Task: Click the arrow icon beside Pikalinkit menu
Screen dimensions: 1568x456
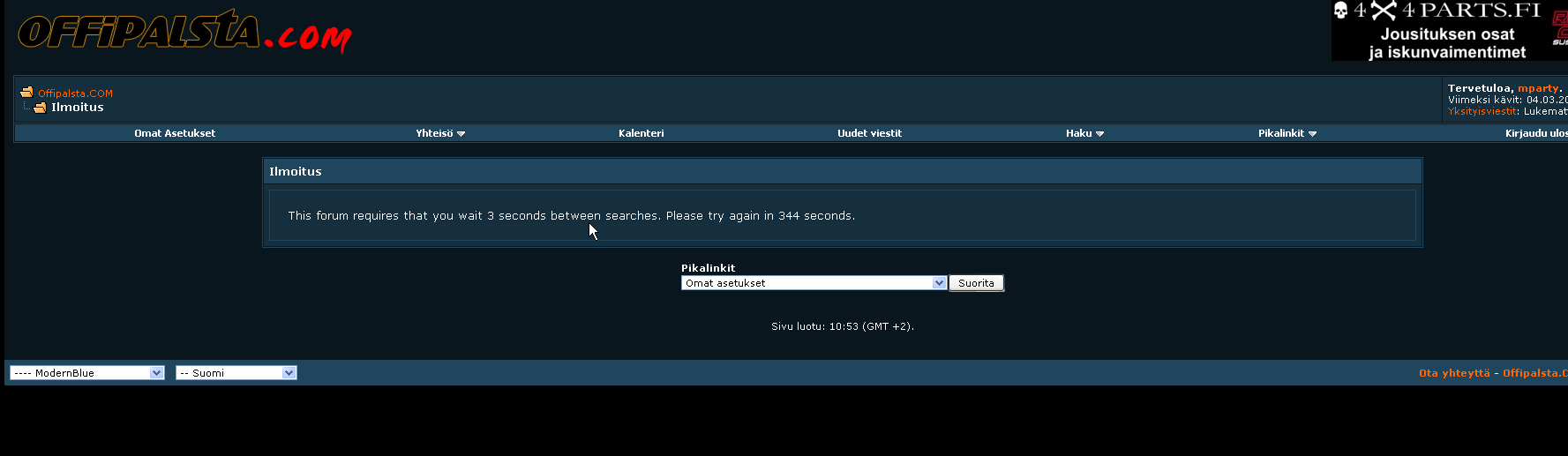Action: pos(1313,134)
